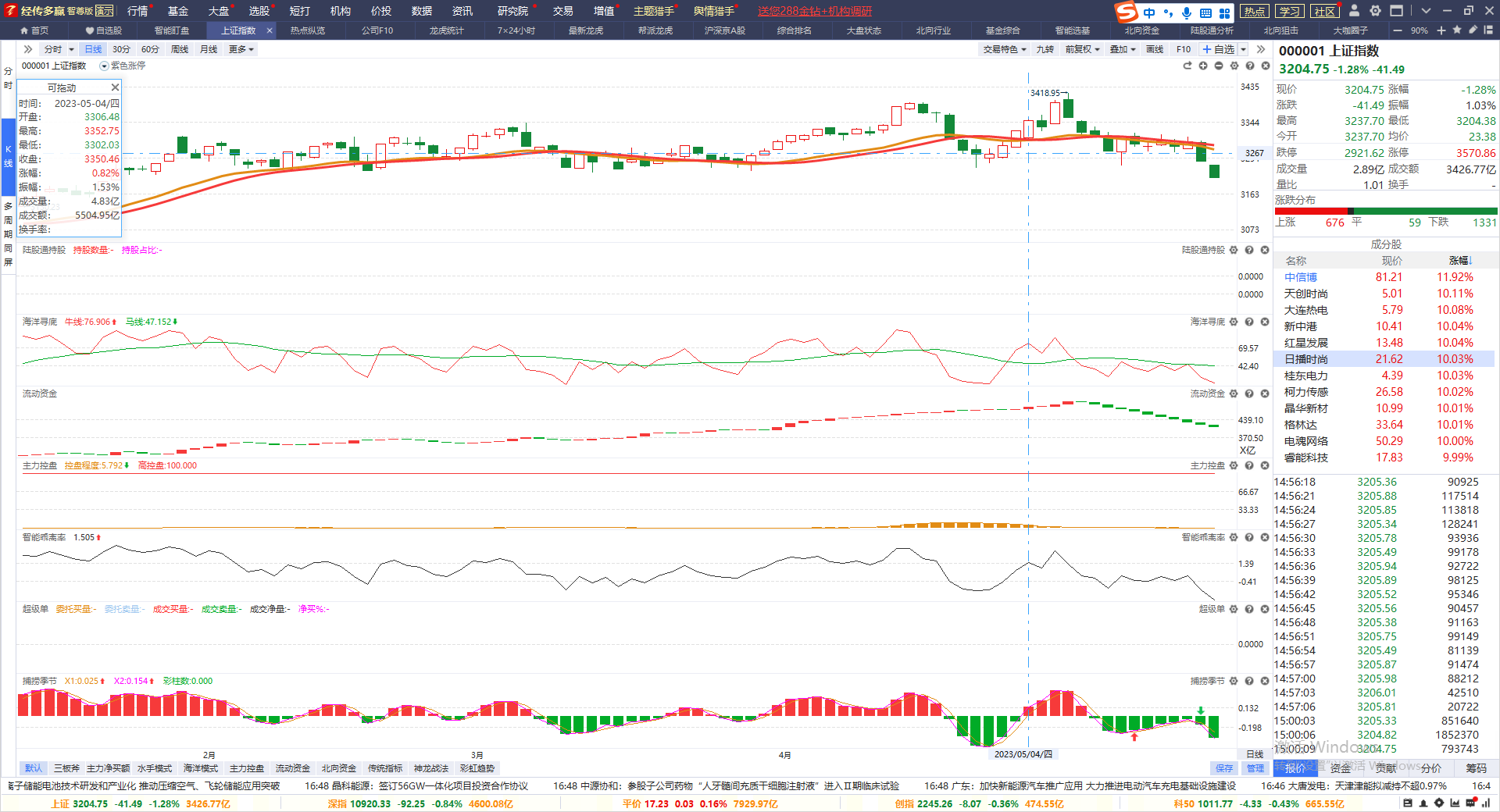Open main K-line chart settings gear
This screenshot has height=812, width=1500.
(1234, 66)
